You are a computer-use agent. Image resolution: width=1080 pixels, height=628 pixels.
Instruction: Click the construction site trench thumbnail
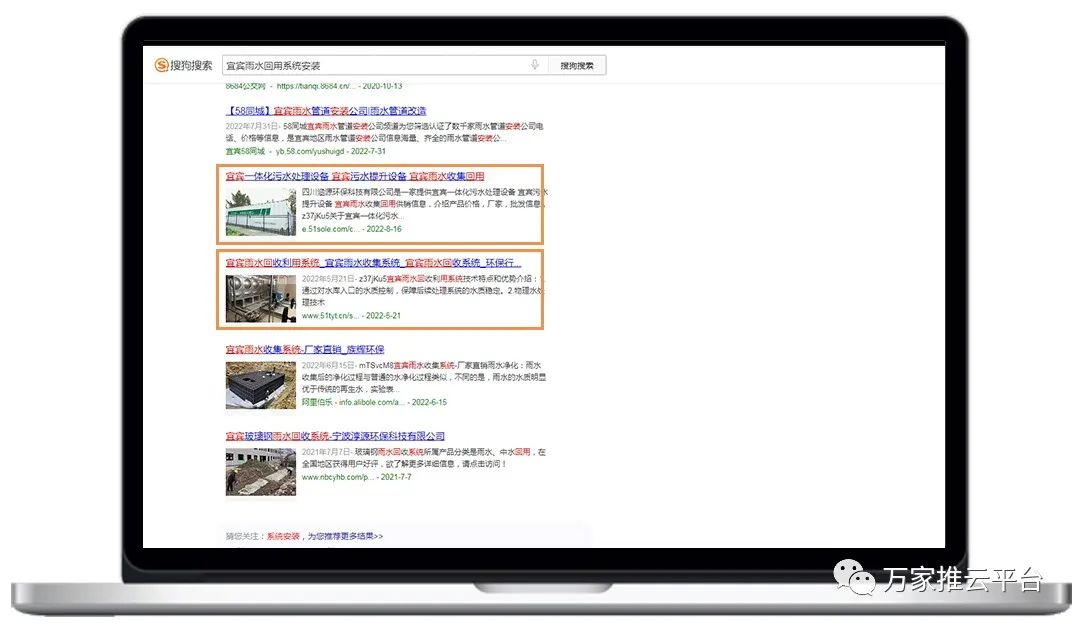click(260, 472)
